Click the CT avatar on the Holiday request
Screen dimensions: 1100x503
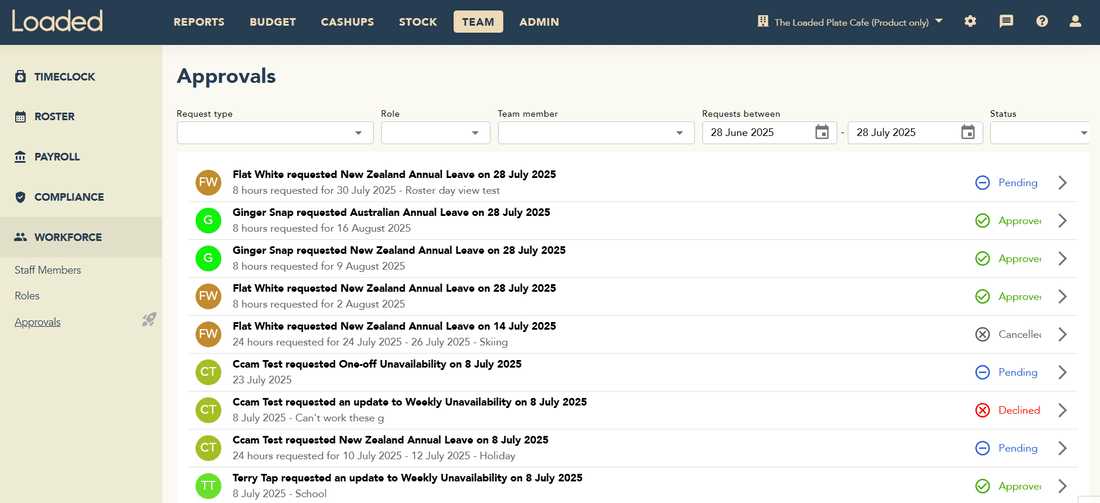click(x=208, y=448)
